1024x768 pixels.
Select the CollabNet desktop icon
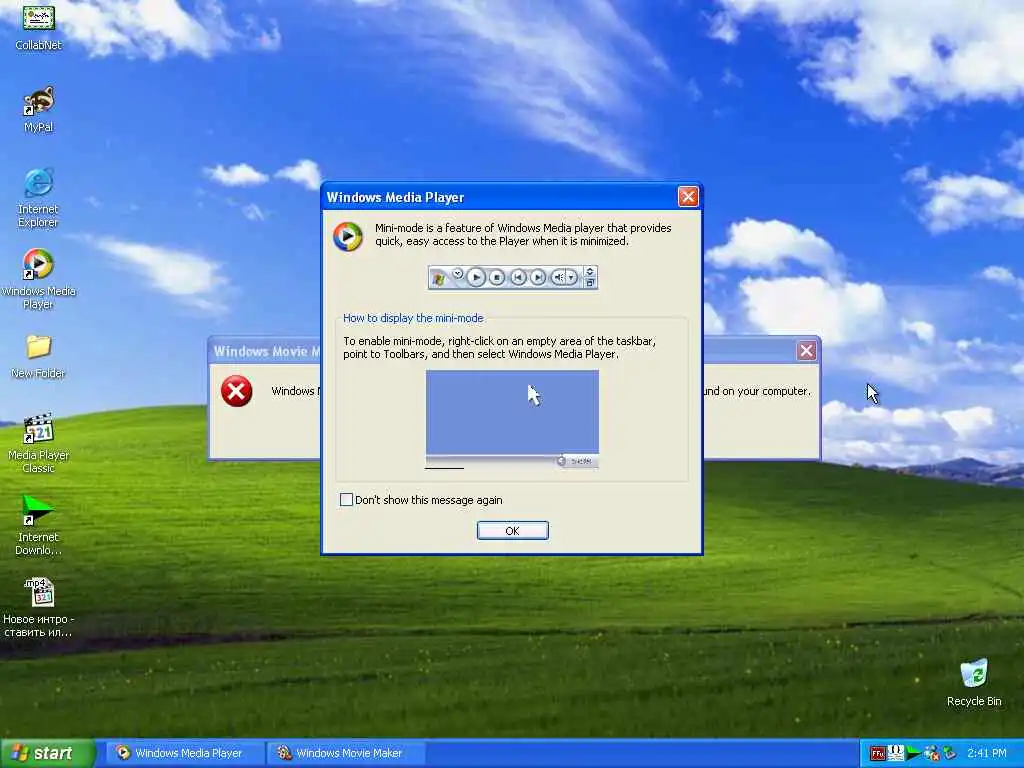38,27
